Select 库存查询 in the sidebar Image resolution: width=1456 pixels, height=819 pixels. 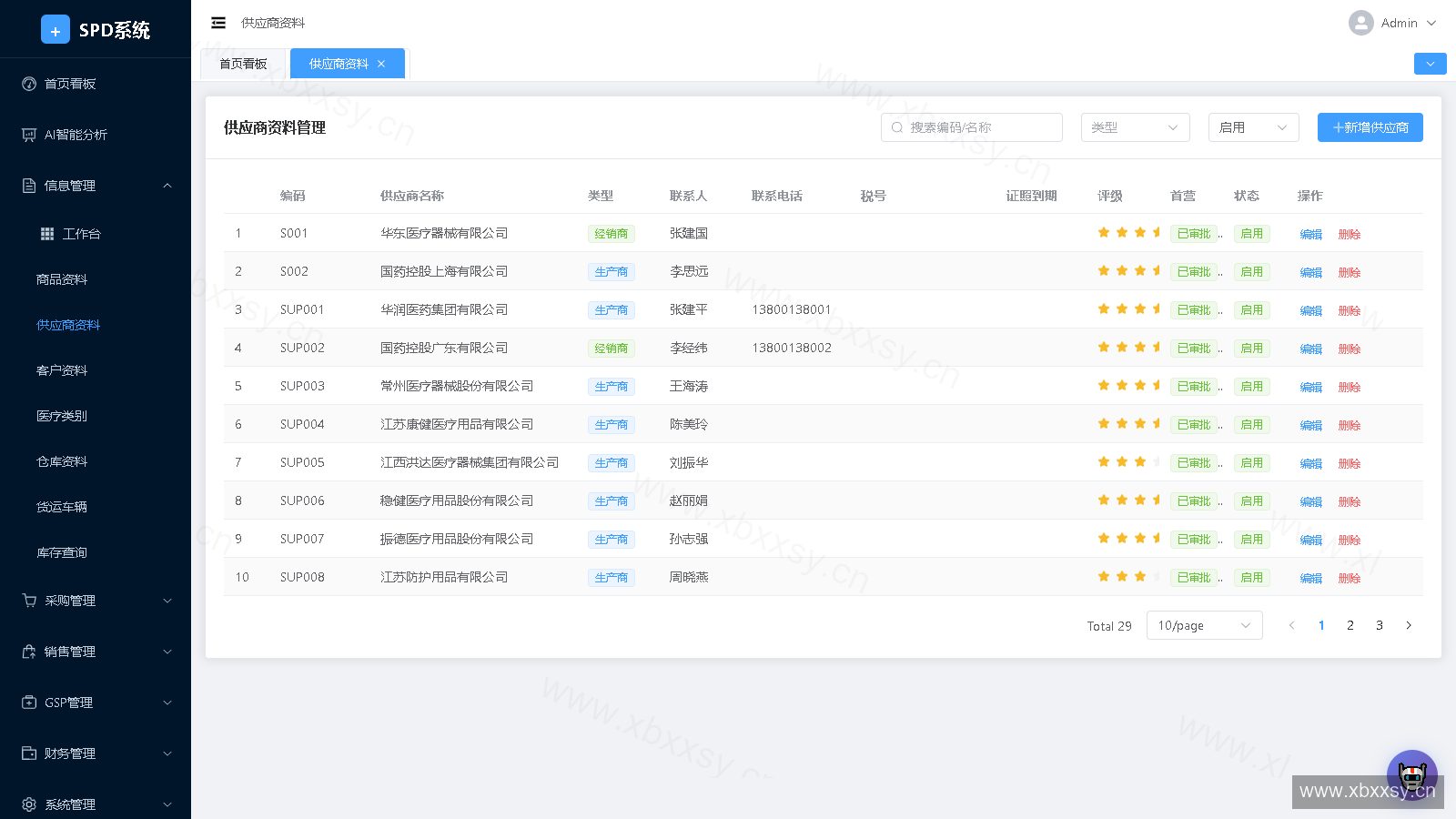[96, 552]
